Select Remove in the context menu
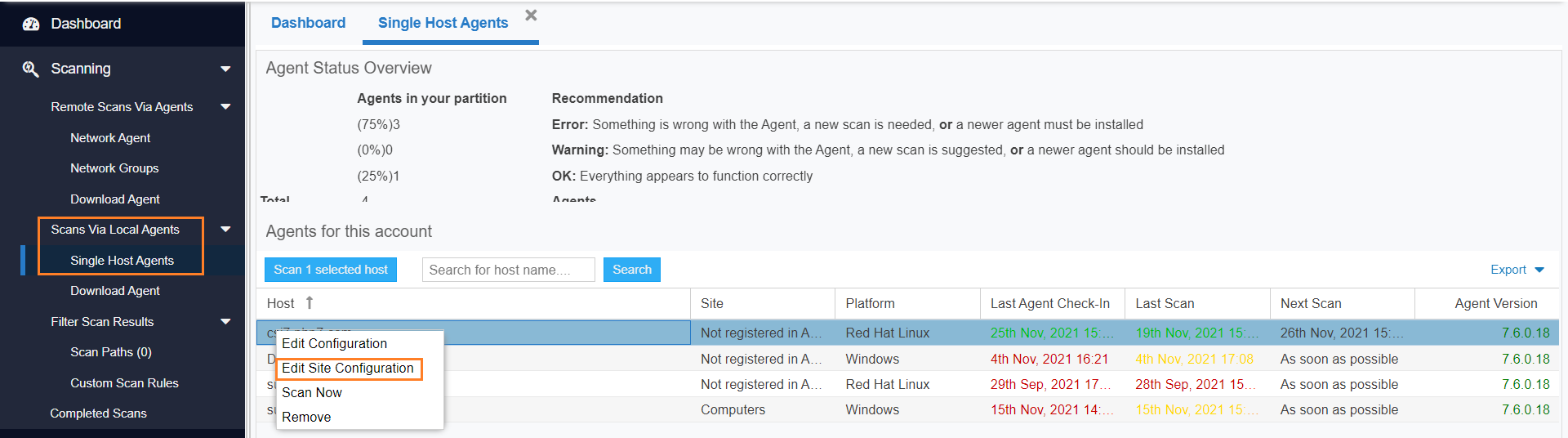The width and height of the screenshot is (1568, 438). (x=306, y=418)
